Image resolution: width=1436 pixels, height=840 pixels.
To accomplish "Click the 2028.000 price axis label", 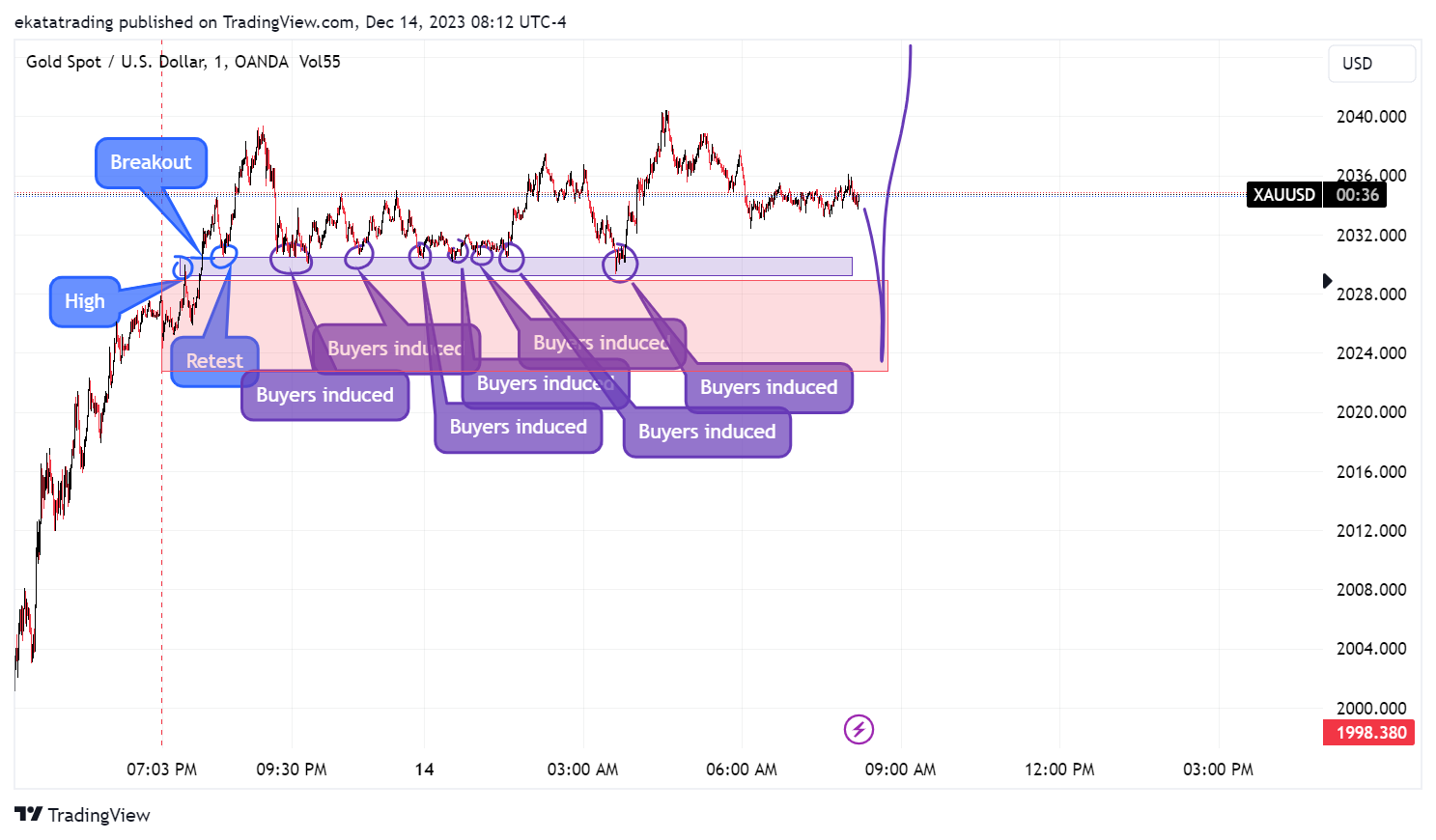I will pyautogui.click(x=1371, y=294).
